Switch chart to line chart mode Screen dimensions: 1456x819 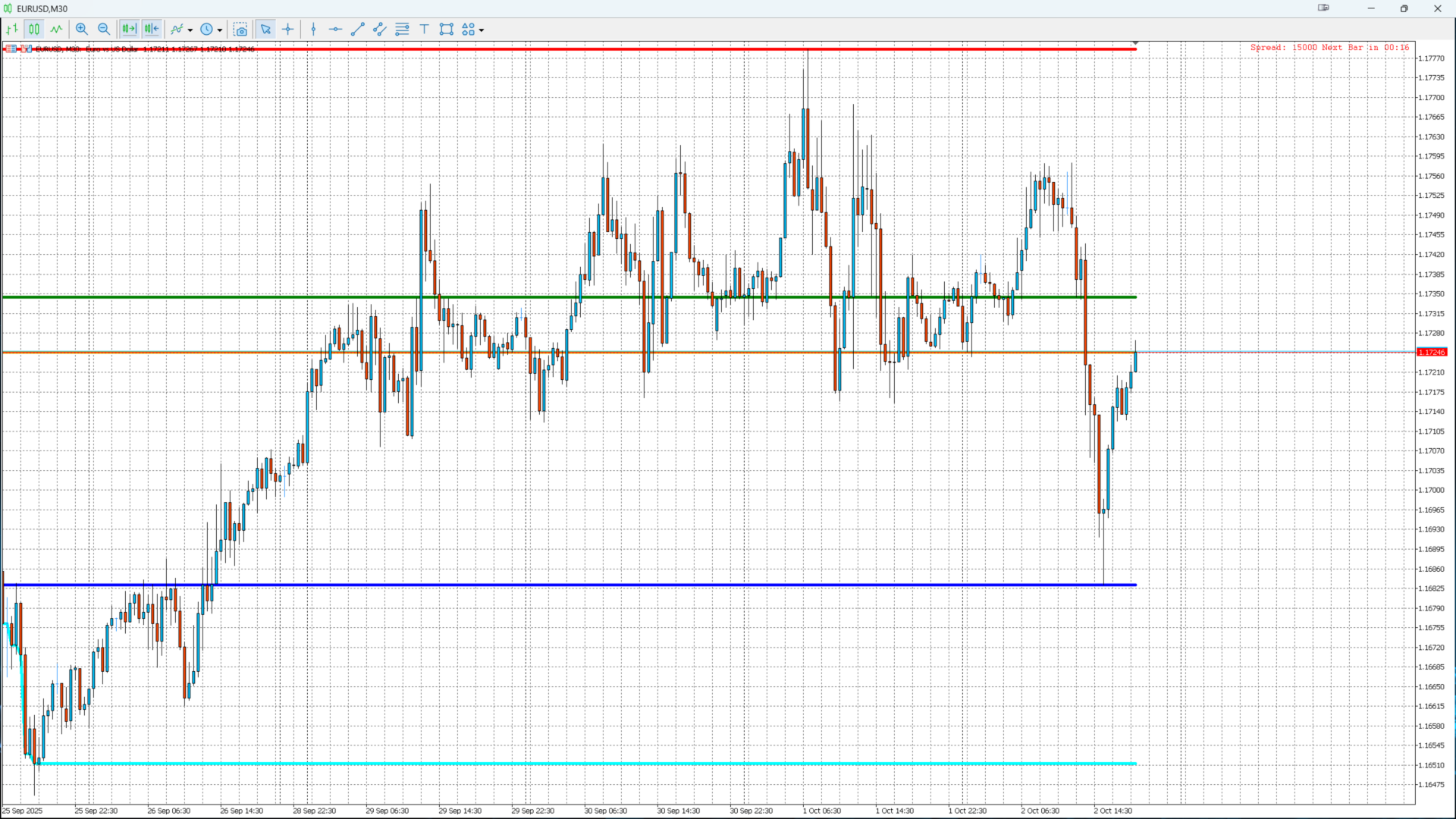(57, 30)
